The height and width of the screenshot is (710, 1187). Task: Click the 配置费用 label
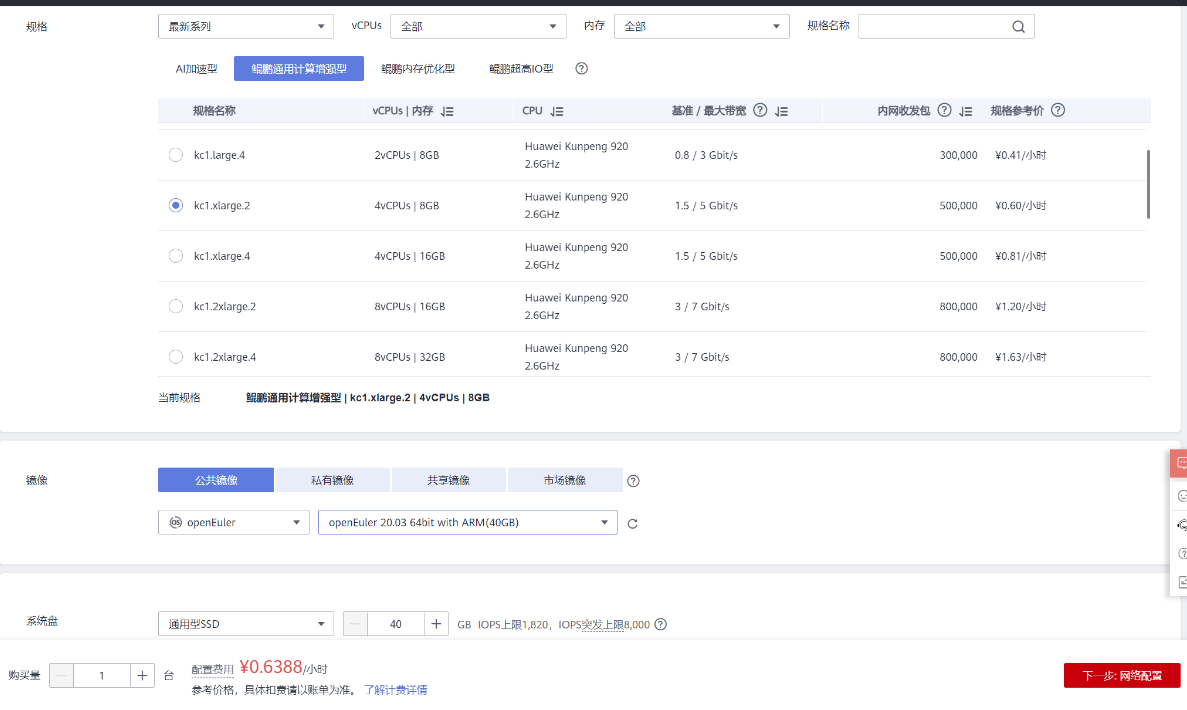tap(213, 669)
